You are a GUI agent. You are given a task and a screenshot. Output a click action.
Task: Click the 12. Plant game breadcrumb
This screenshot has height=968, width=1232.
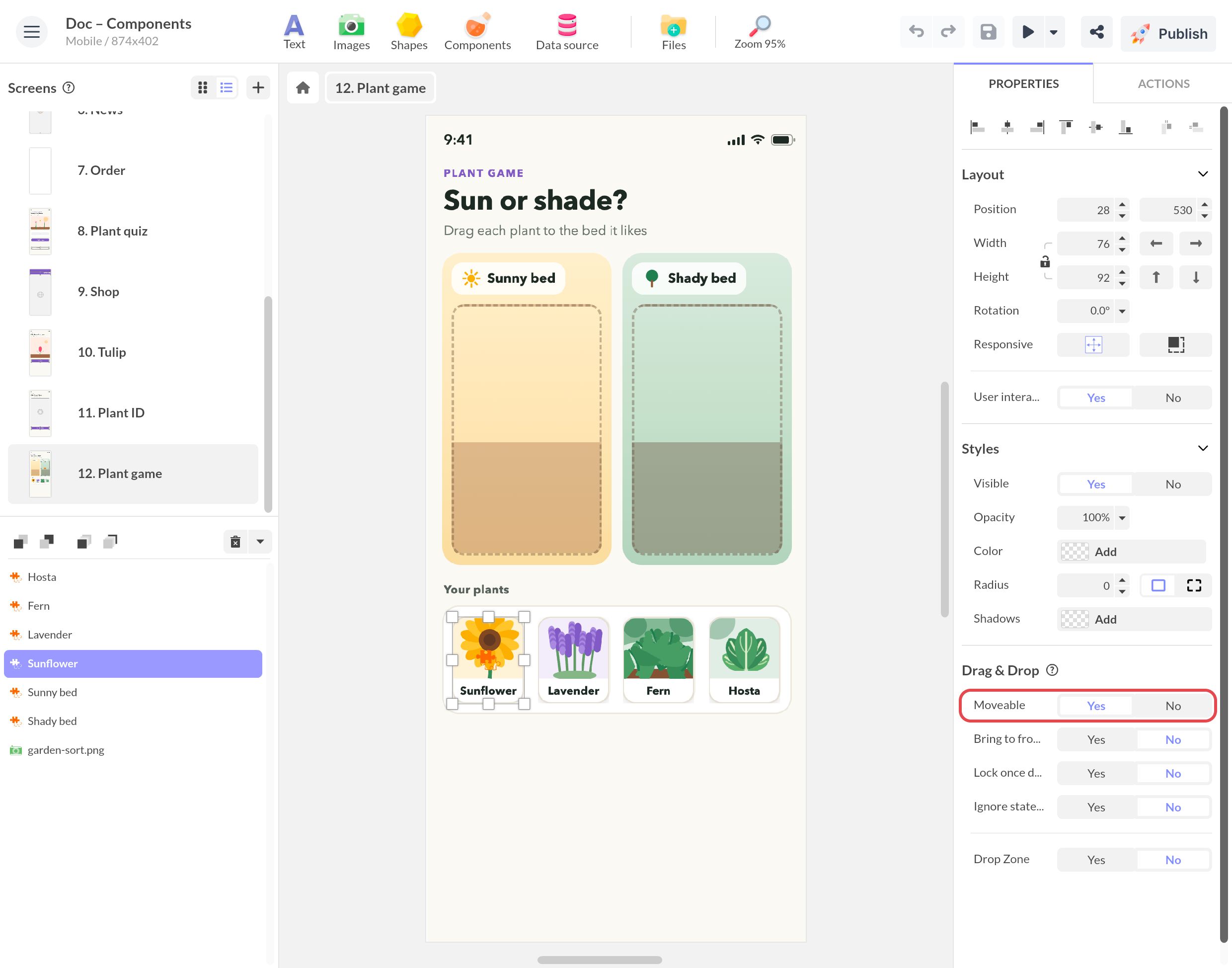coord(380,88)
